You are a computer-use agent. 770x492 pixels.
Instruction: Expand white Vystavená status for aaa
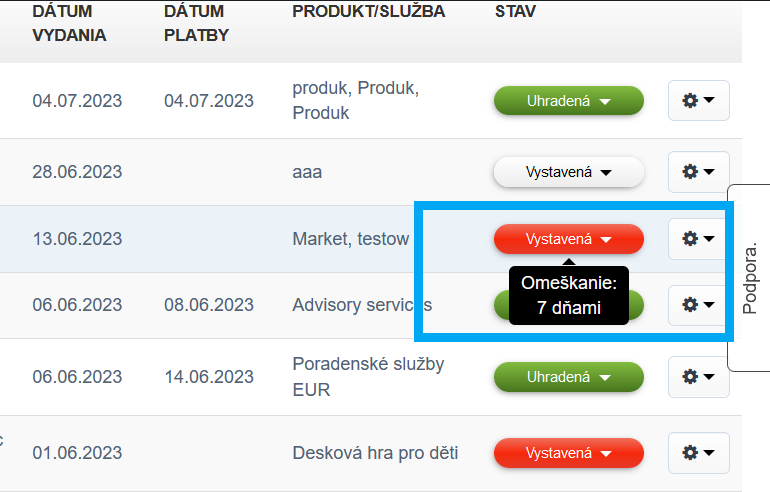point(568,172)
